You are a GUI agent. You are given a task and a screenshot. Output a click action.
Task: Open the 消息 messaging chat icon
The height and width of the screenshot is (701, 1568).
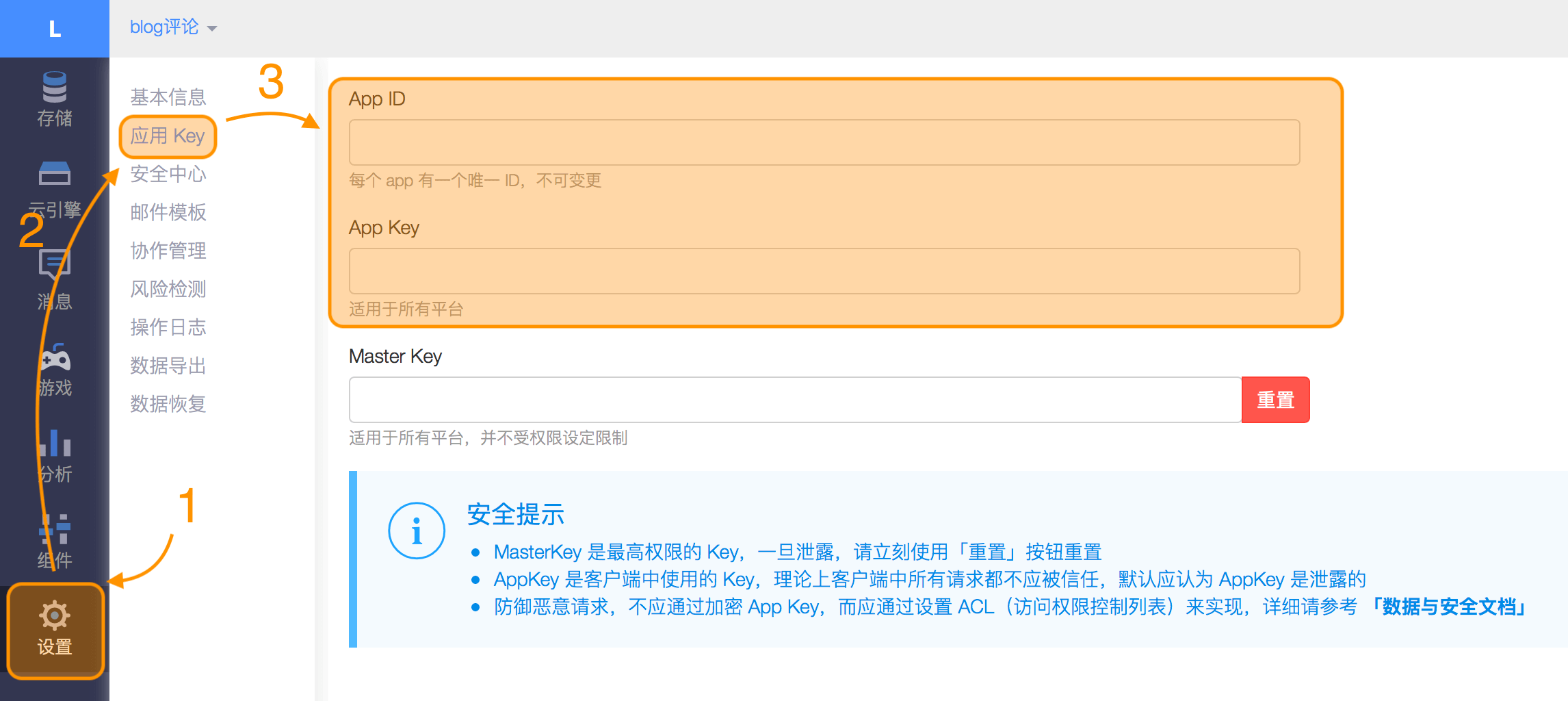[x=55, y=264]
